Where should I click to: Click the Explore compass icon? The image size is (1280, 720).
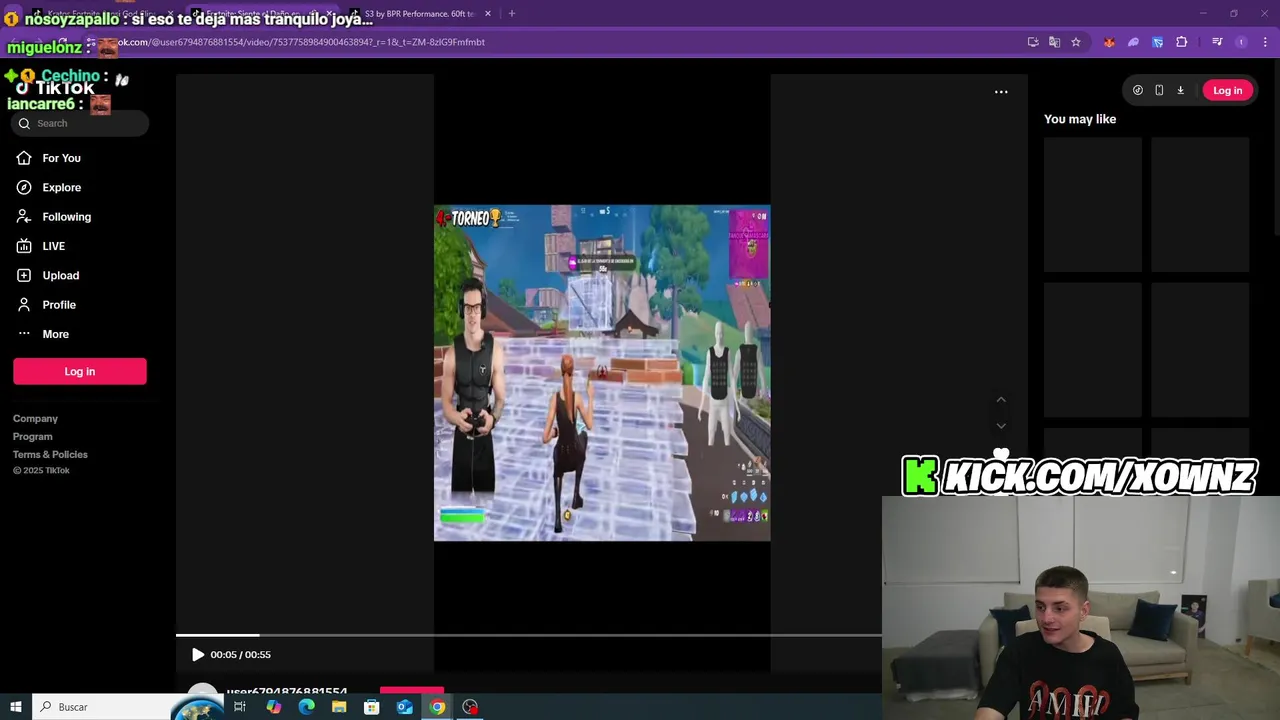point(24,187)
